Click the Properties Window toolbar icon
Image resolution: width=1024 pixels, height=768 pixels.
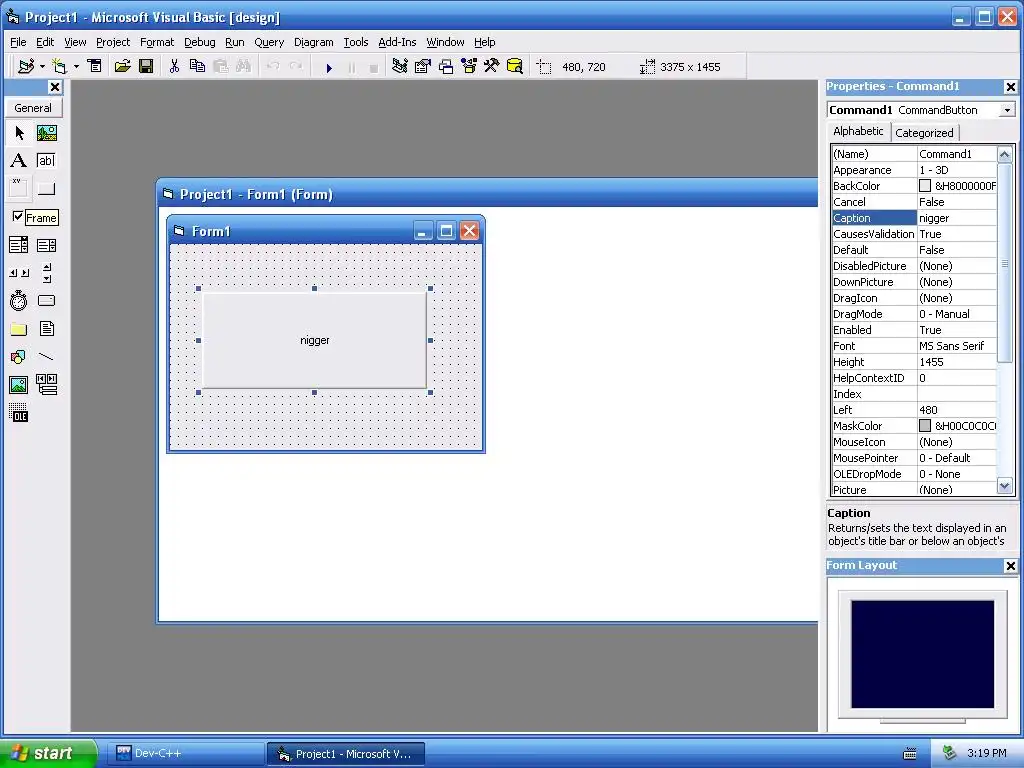pyautogui.click(x=423, y=67)
